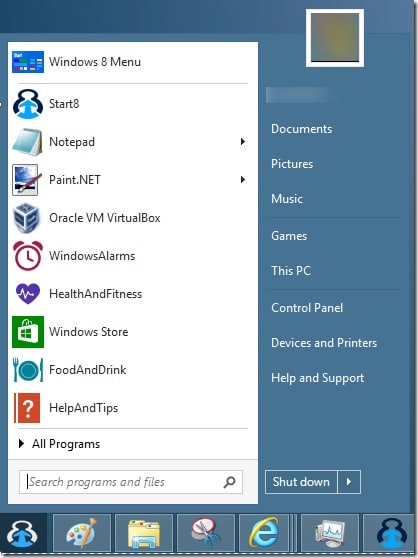Click the Windows 8 Menu tile icon

pos(28,62)
